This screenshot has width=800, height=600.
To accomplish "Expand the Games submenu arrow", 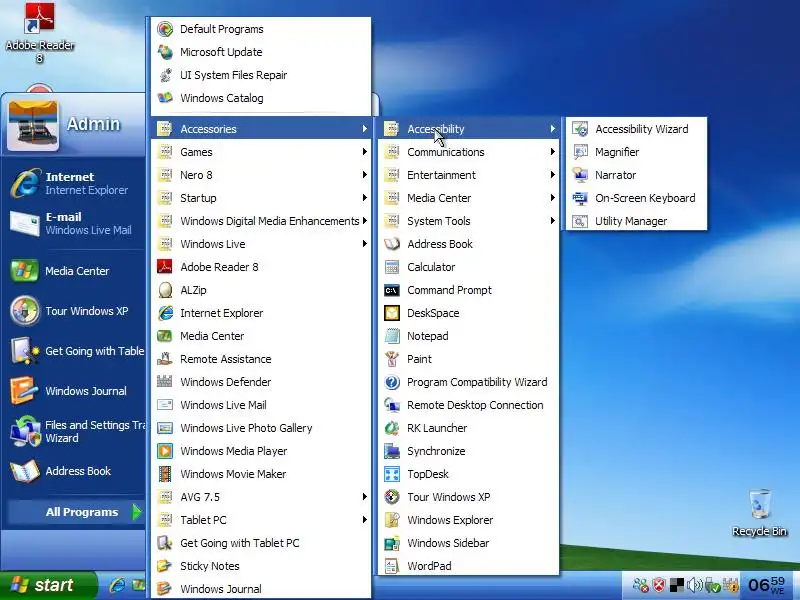I will (x=364, y=152).
